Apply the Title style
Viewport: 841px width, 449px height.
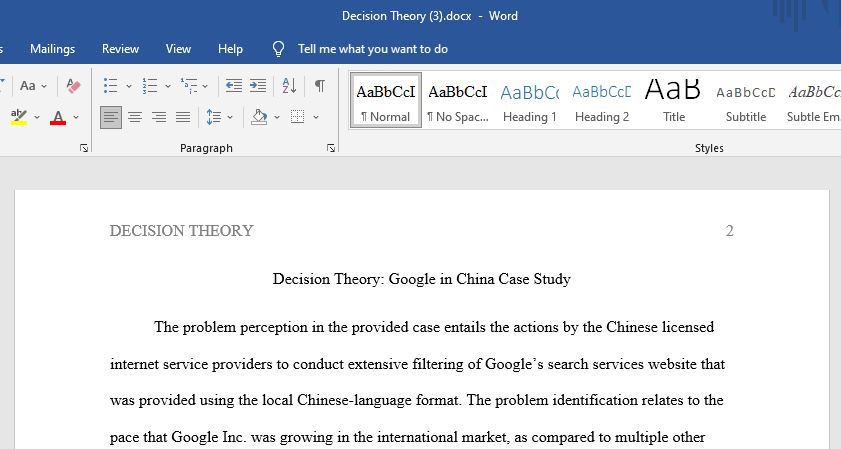674,100
